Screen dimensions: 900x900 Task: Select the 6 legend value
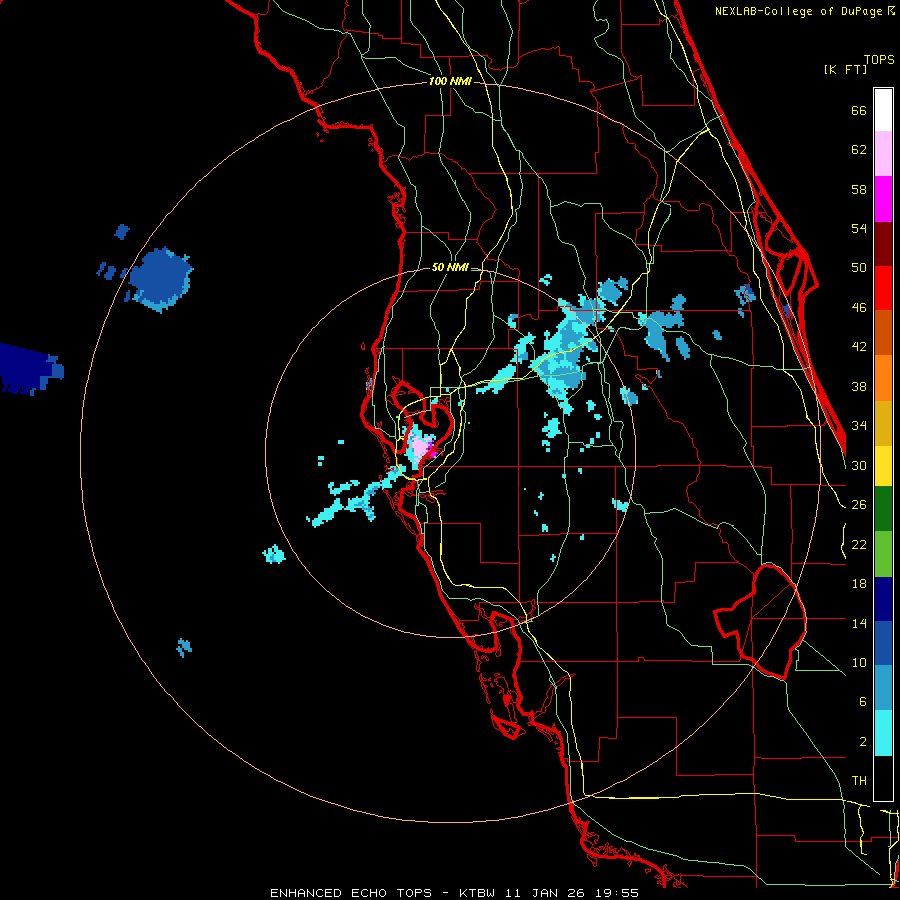click(862, 701)
